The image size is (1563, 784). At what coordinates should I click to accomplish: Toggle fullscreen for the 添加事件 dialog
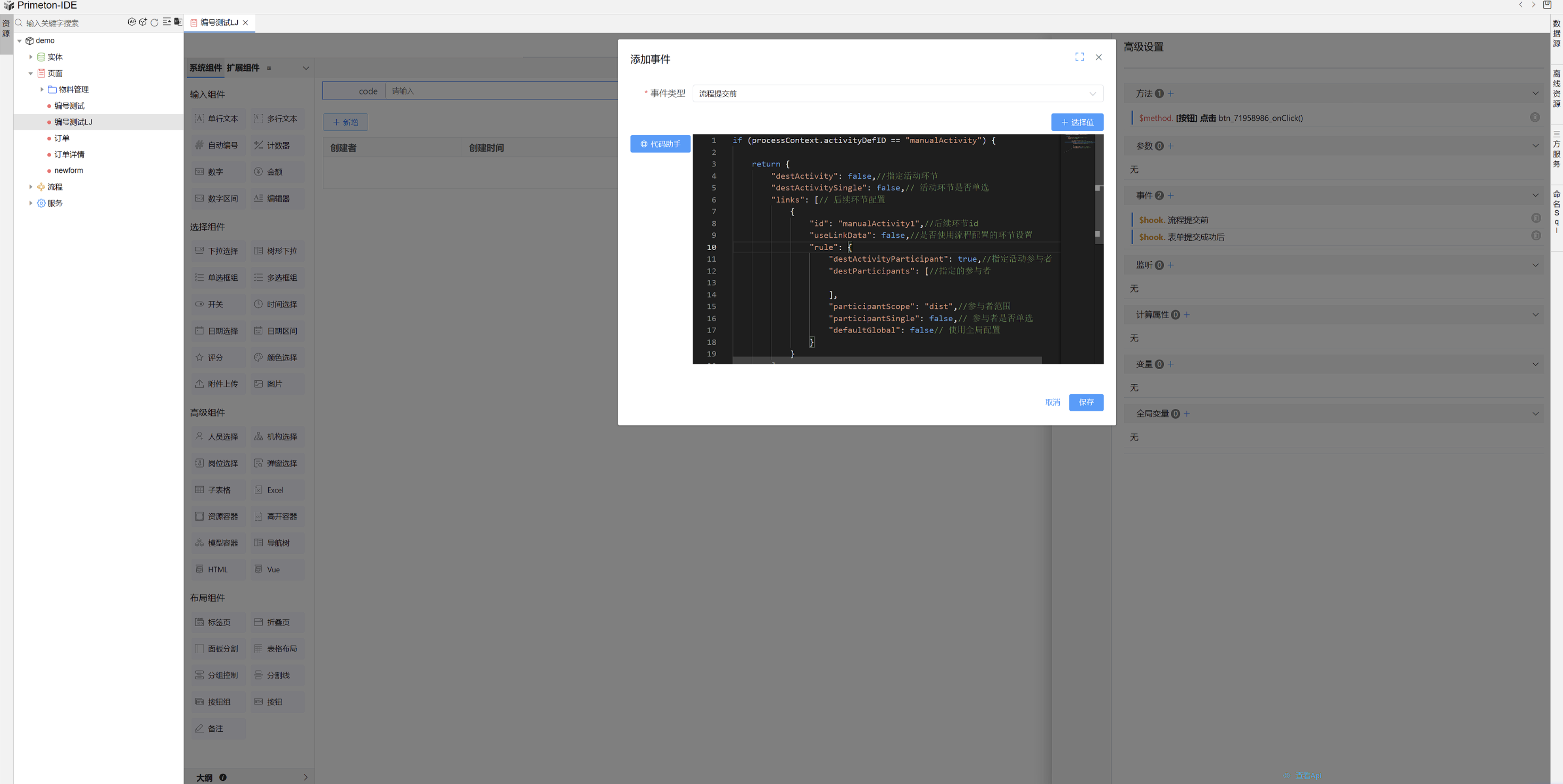click(x=1079, y=57)
